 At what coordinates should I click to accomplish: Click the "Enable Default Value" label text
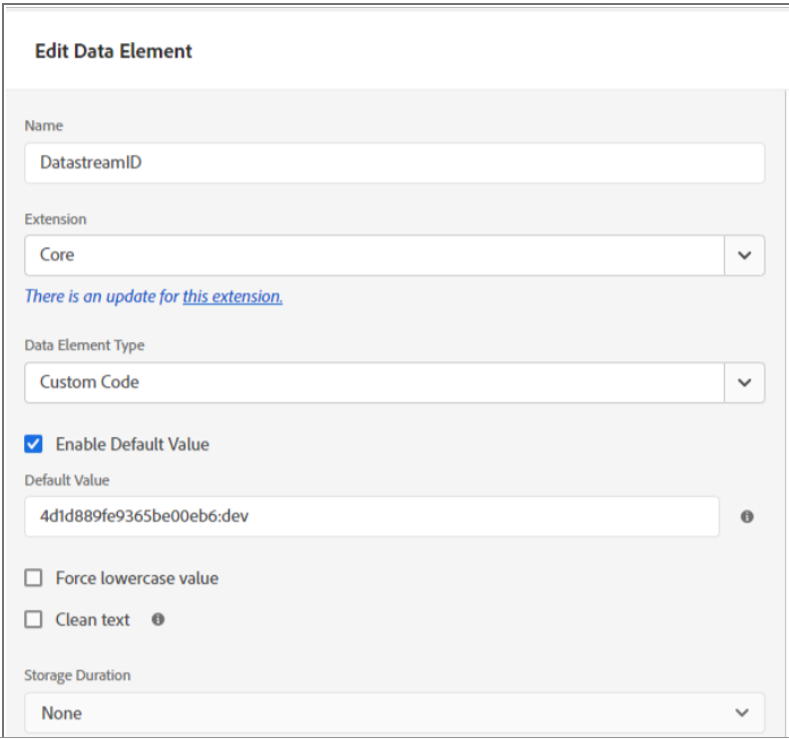pyautogui.click(x=132, y=444)
